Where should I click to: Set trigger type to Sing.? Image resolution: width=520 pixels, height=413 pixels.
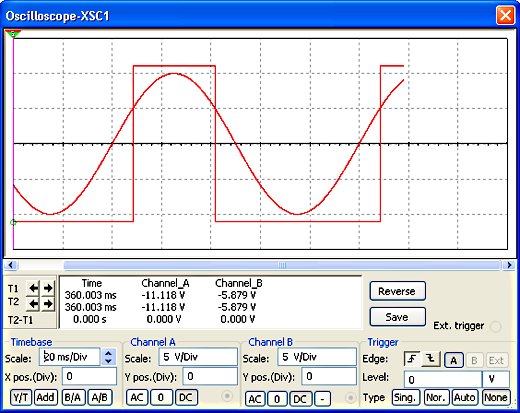tap(405, 397)
